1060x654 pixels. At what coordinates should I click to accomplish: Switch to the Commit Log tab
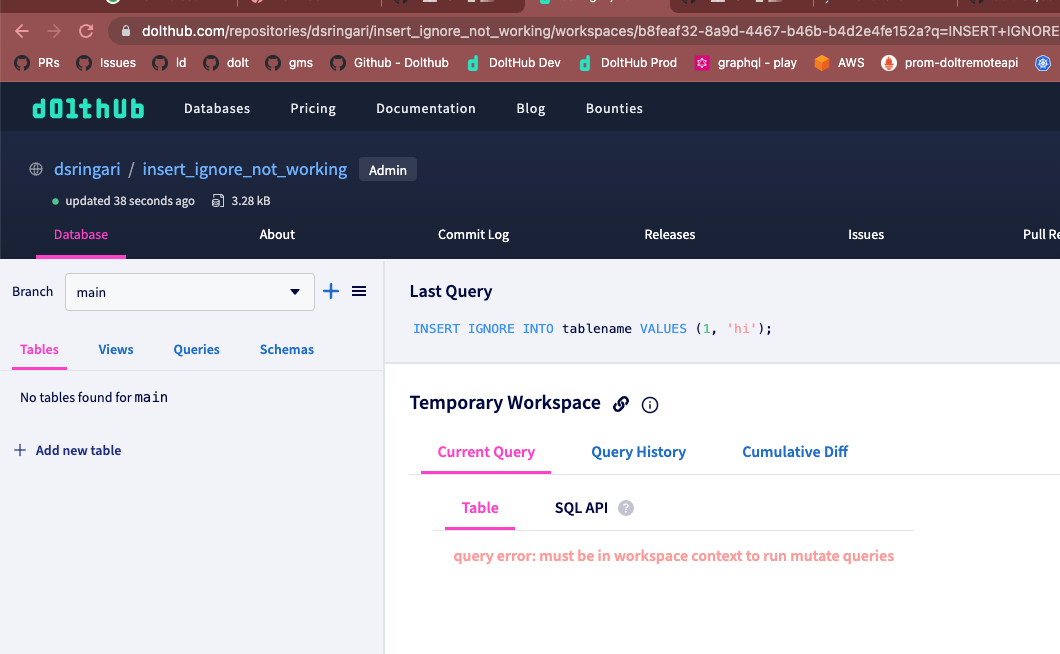tap(473, 234)
